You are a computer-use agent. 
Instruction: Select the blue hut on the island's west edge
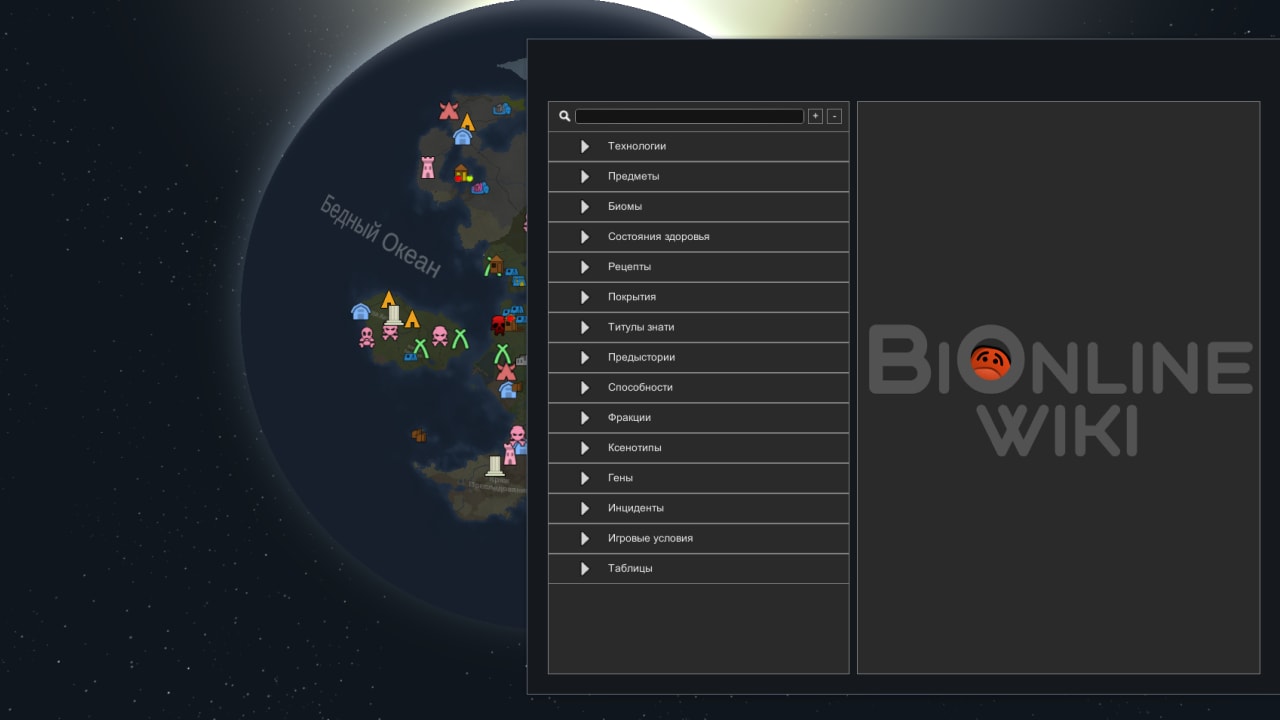[x=361, y=312]
